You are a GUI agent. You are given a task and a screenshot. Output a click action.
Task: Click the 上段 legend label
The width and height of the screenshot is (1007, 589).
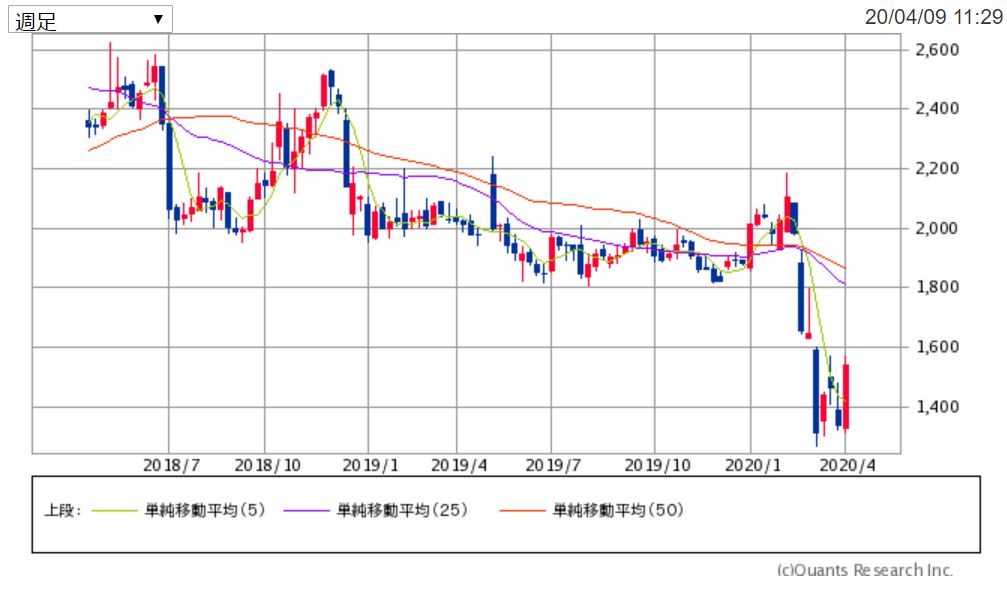click(62, 511)
